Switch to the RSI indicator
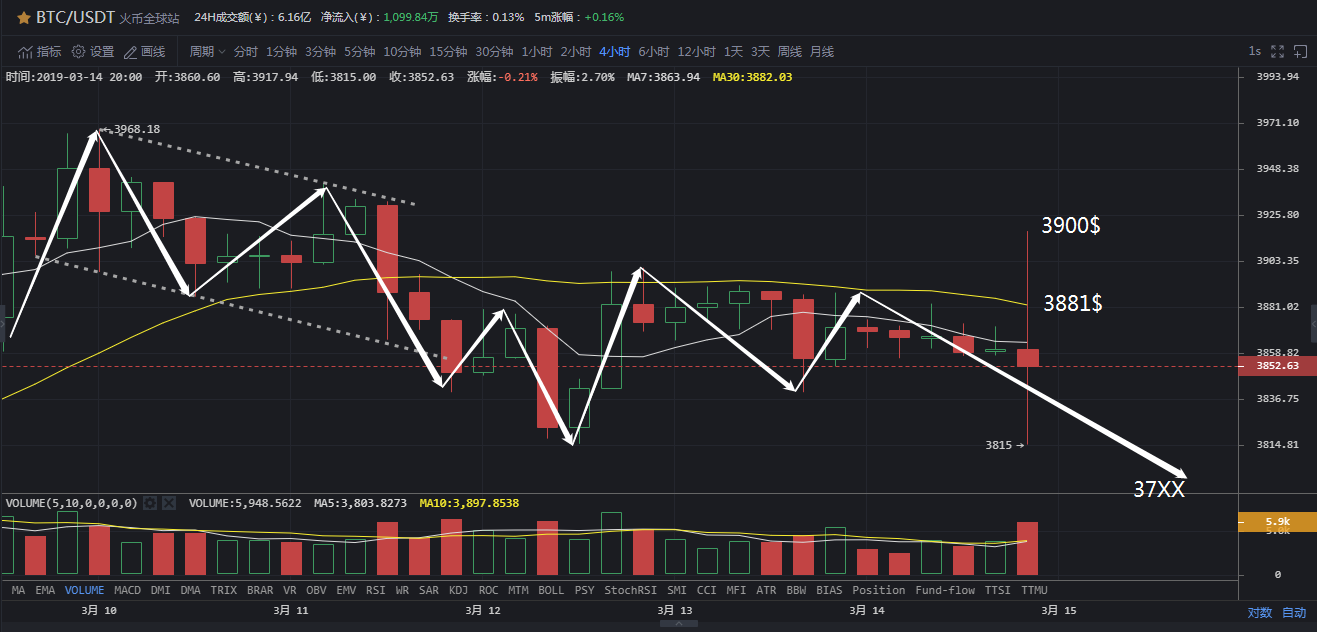 click(x=377, y=590)
